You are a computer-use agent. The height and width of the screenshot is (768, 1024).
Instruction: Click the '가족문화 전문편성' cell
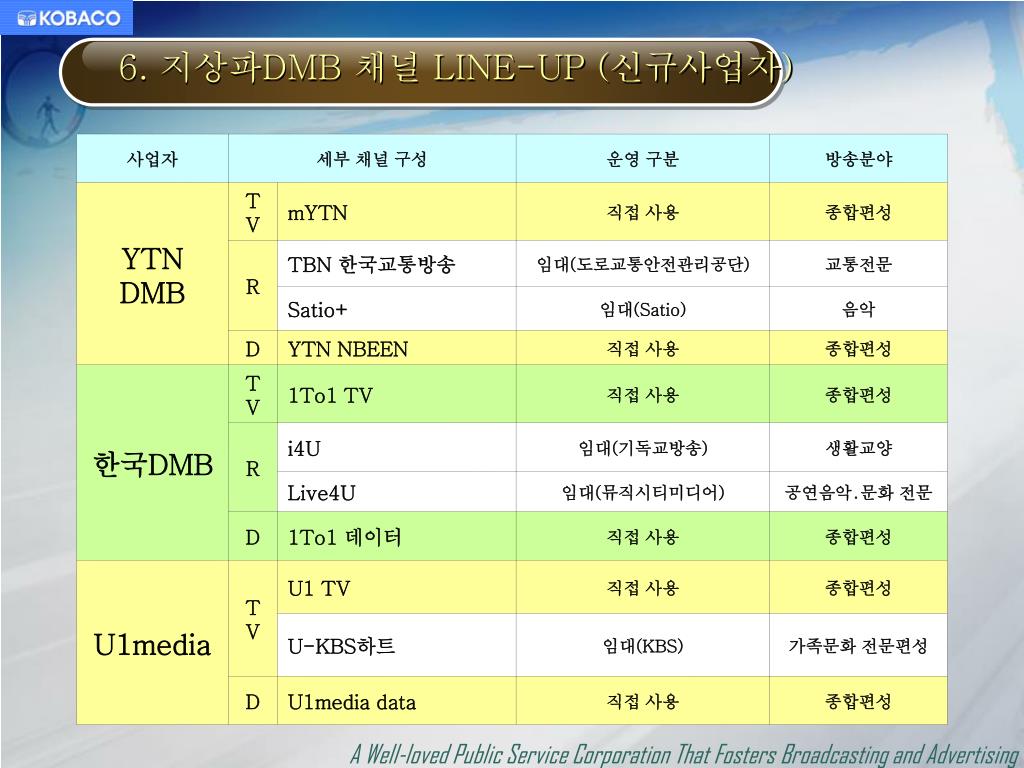click(x=858, y=645)
